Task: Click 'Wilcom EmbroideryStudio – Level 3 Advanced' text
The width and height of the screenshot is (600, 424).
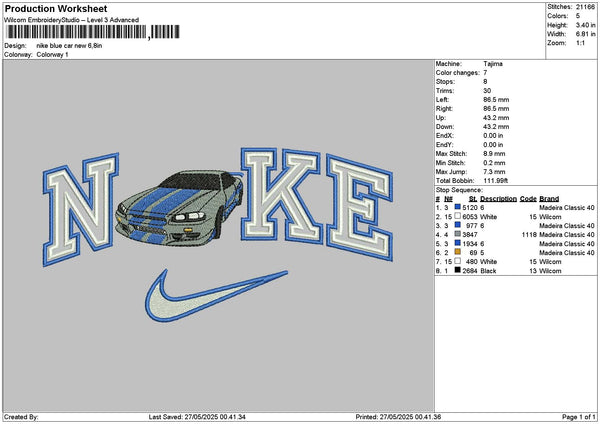Action: tap(72, 20)
